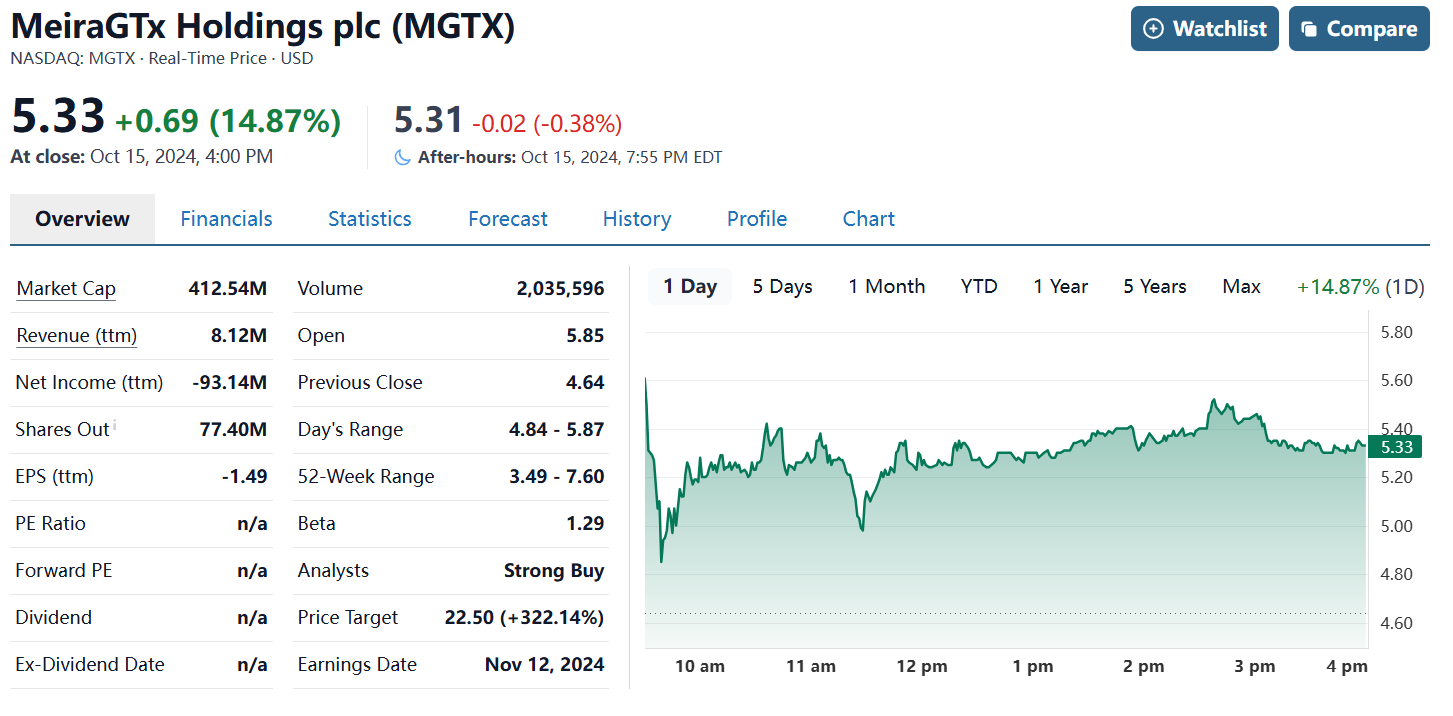Viewport: 1453px width, 716px height.
Task: Select the 5 Days chart range
Action: [x=782, y=287]
